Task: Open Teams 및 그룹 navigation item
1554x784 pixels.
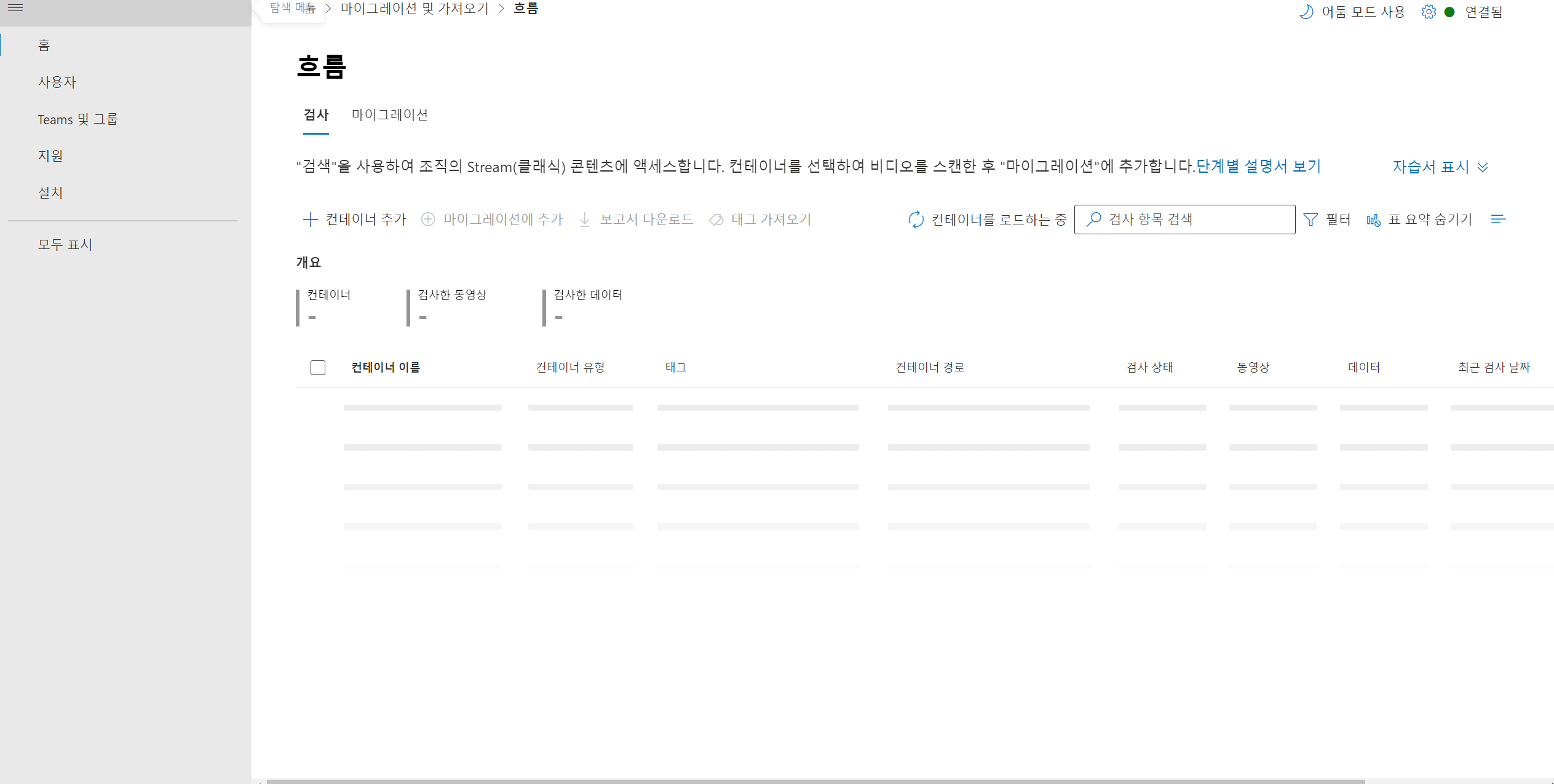Action: click(77, 119)
